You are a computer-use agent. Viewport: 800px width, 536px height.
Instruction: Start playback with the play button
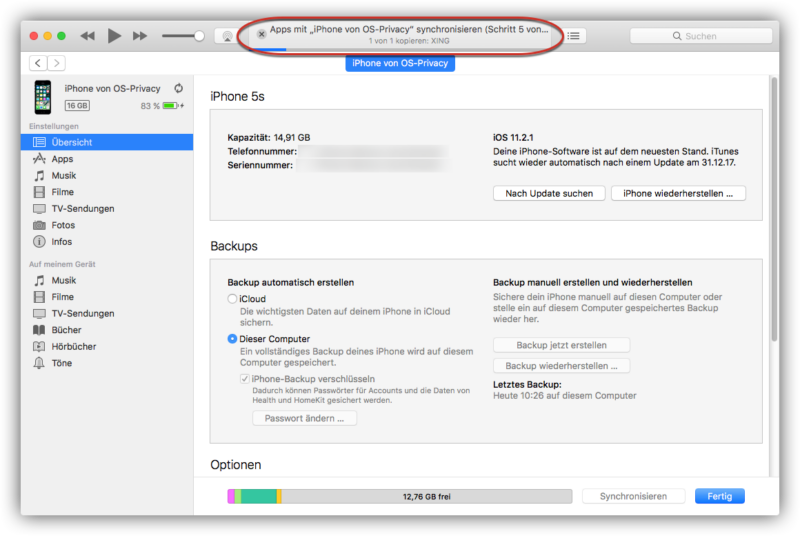point(114,36)
